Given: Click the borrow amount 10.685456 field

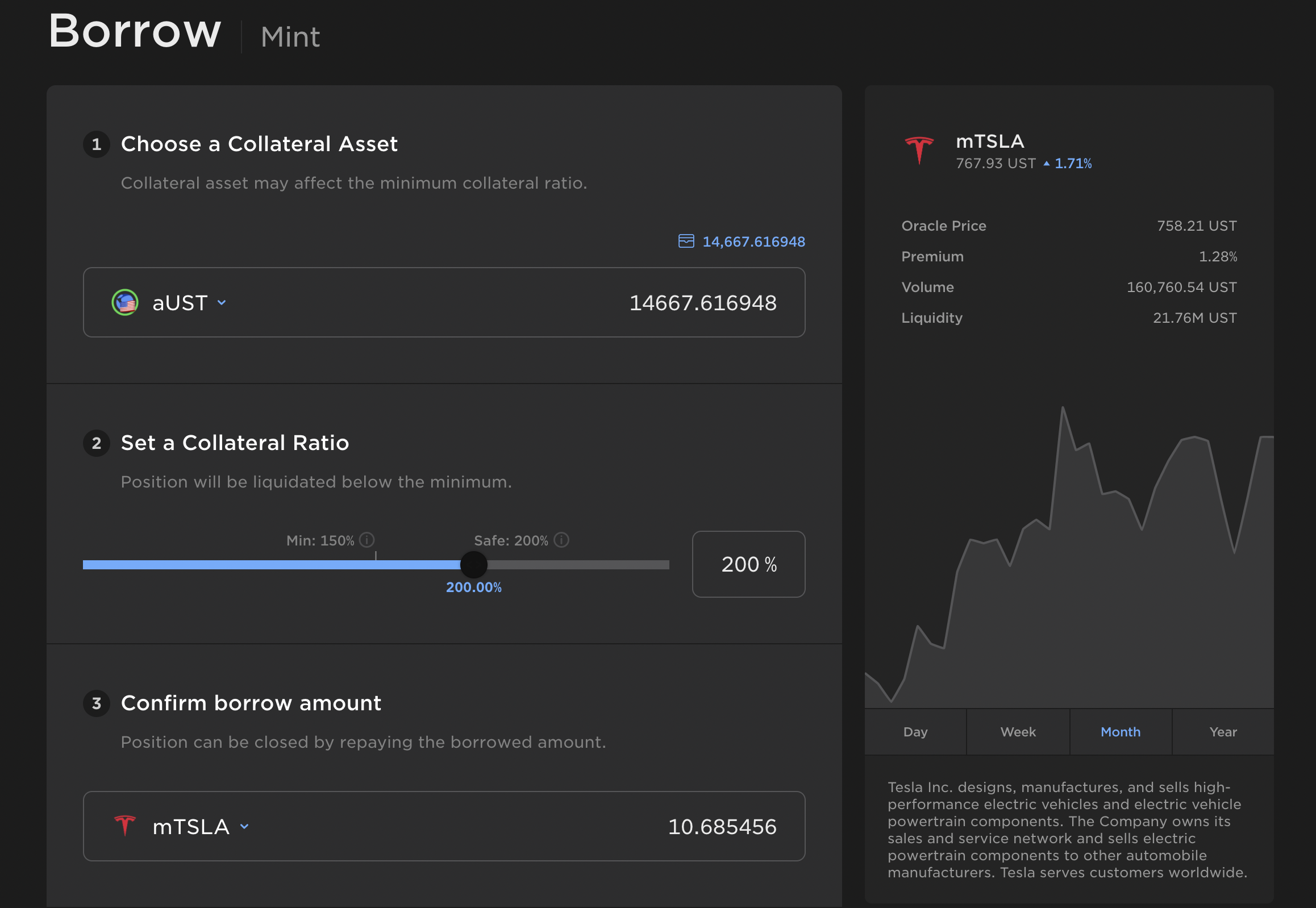Looking at the screenshot, I should (x=722, y=827).
